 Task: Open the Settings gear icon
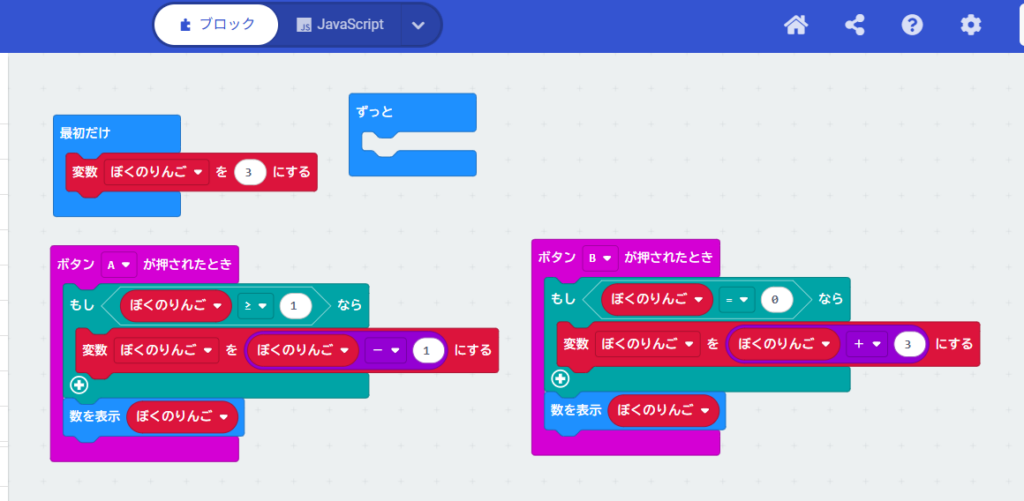pos(970,25)
